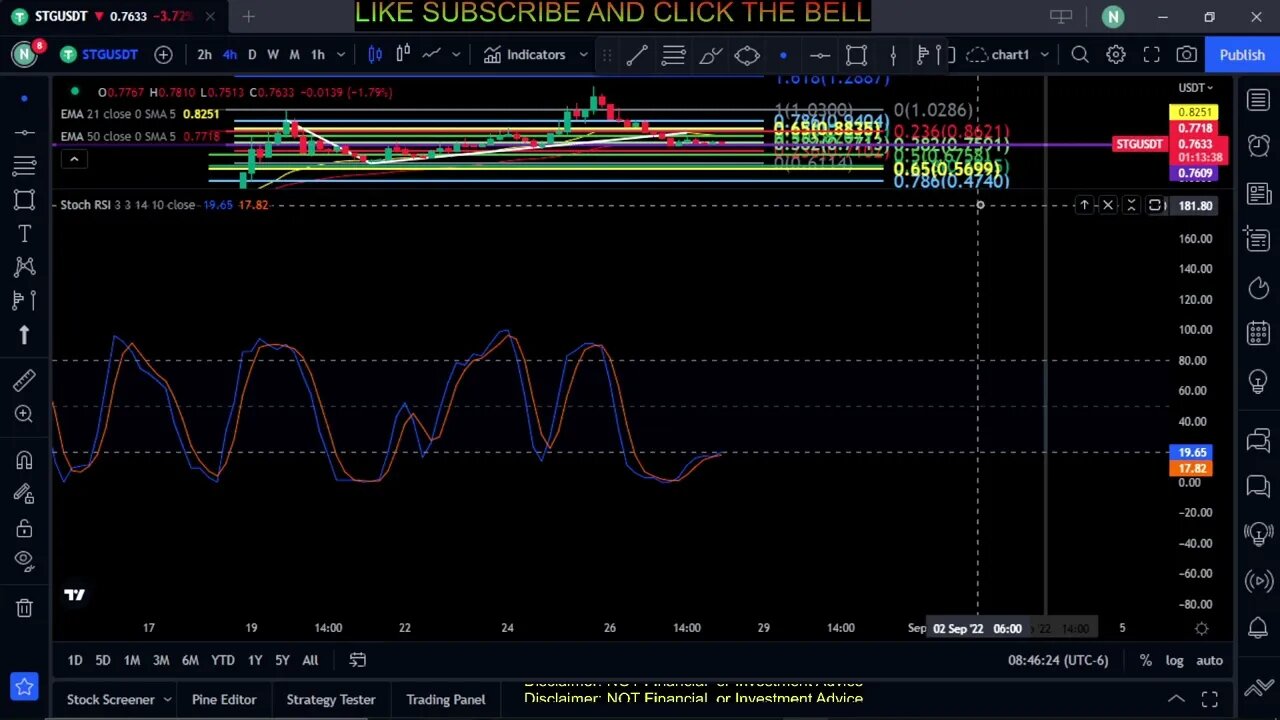Open the USDT currency dropdown
1280x720 pixels.
(x=1195, y=88)
